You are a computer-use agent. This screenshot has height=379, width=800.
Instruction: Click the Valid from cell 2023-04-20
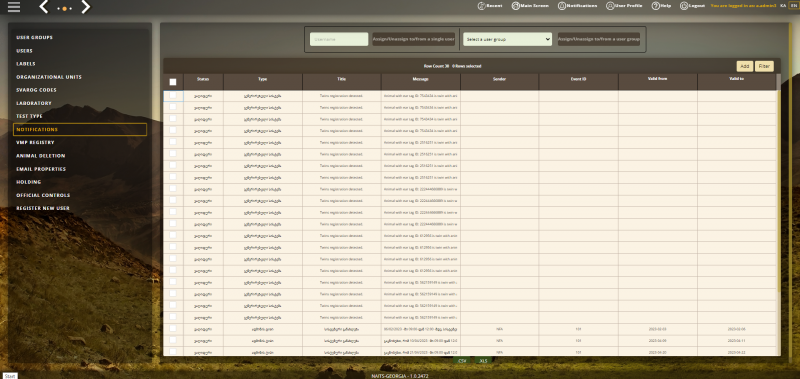pyautogui.click(x=658, y=352)
